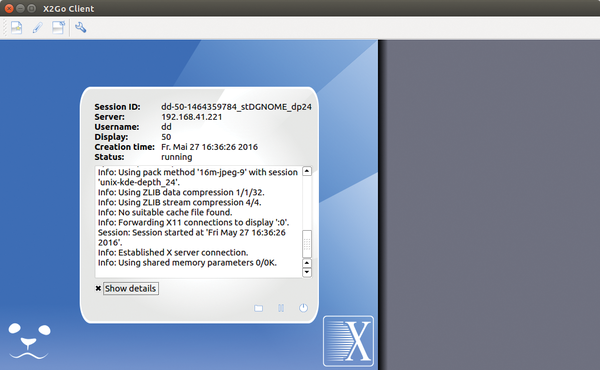This screenshot has height=370, width=600.
Task: Click log scrollbar handle
Action: point(307,244)
